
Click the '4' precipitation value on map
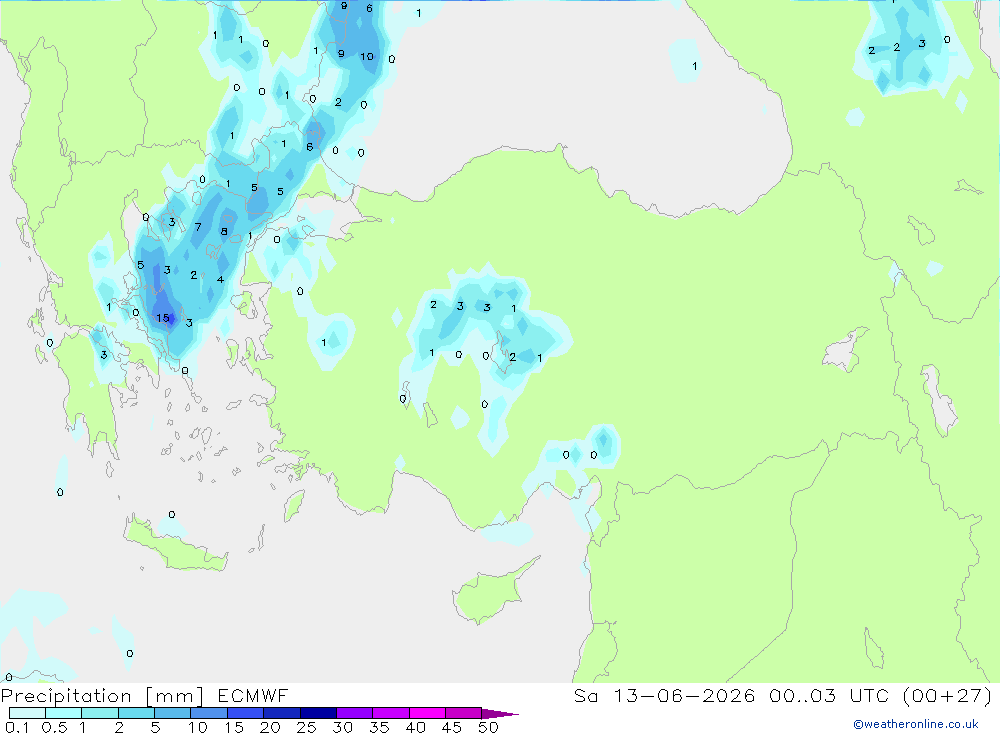(220, 279)
